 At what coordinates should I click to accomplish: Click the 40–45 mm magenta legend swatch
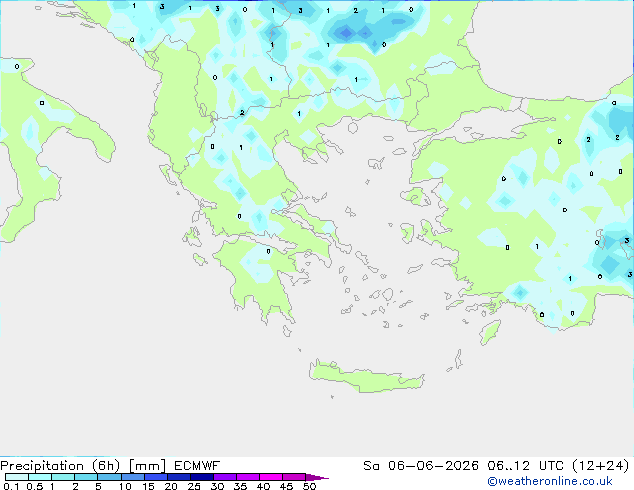[x=271, y=477]
